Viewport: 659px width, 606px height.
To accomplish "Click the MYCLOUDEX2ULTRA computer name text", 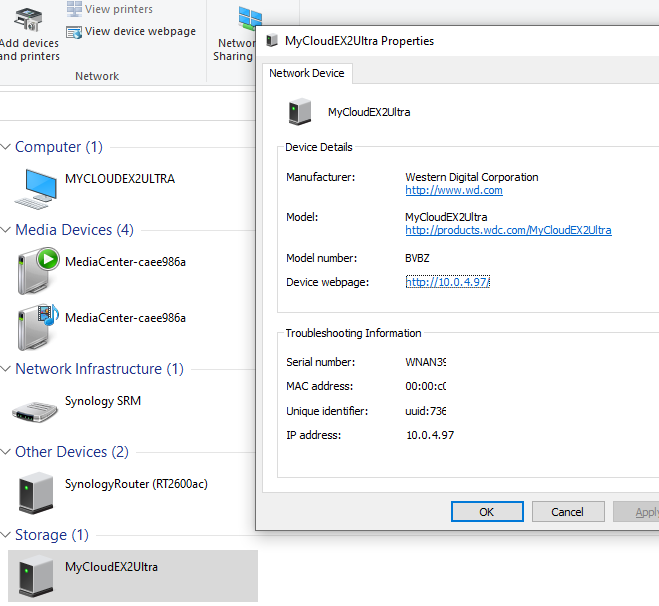I will pyautogui.click(x=120, y=179).
